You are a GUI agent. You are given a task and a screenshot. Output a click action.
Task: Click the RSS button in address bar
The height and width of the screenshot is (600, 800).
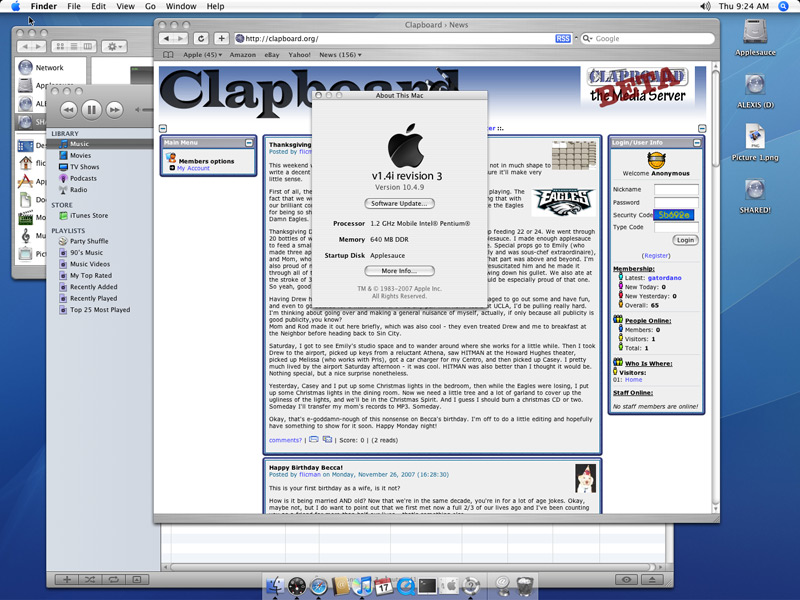coord(563,39)
